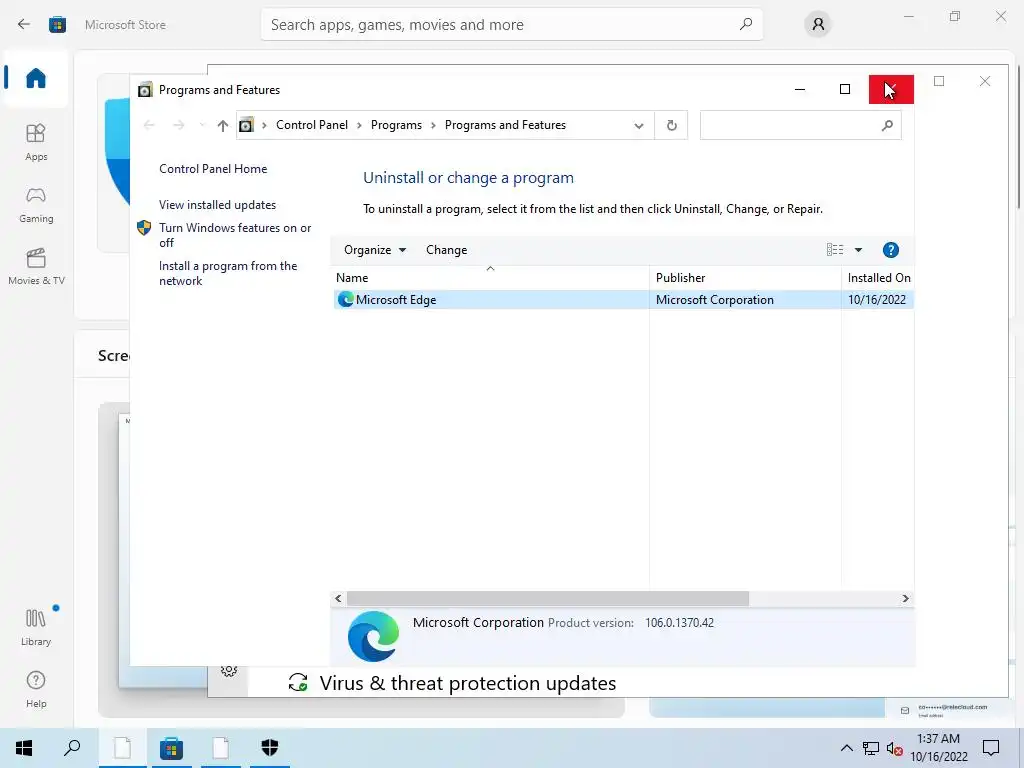Click the settings gear behind Programs window
Image resolution: width=1024 pixels, height=768 pixels.
coord(229,671)
